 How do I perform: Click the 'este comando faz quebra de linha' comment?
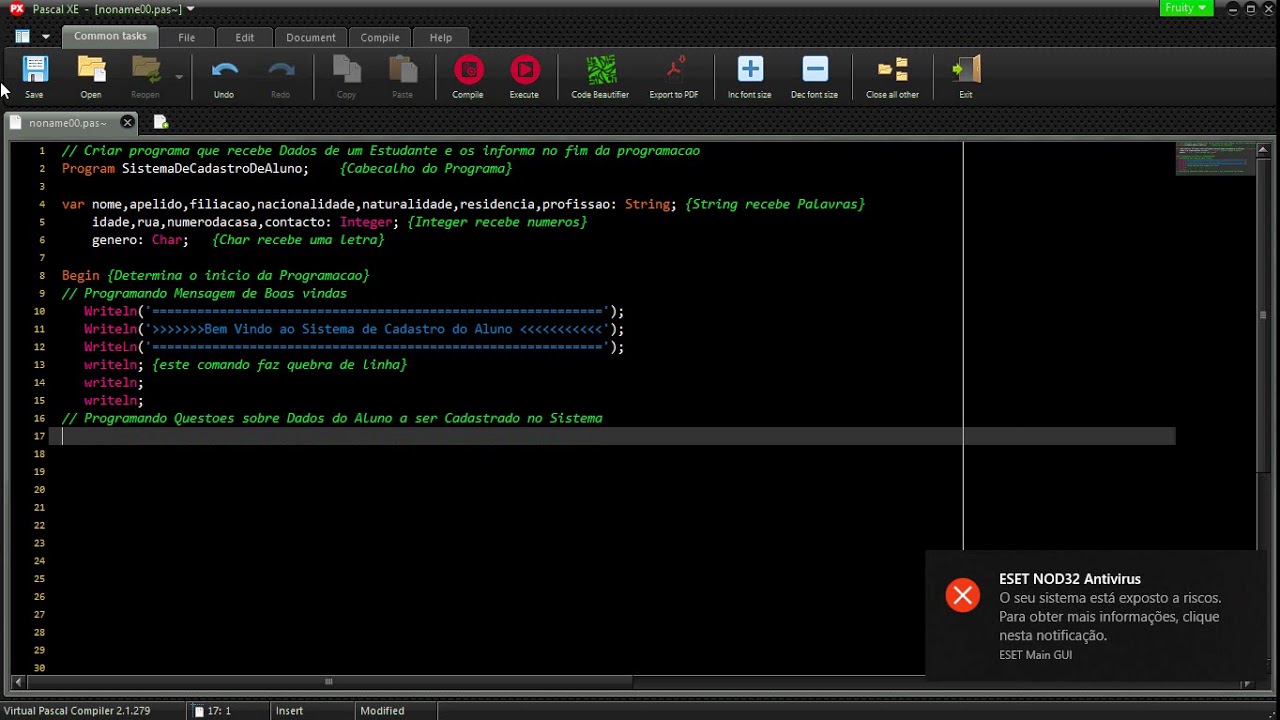tap(280, 365)
